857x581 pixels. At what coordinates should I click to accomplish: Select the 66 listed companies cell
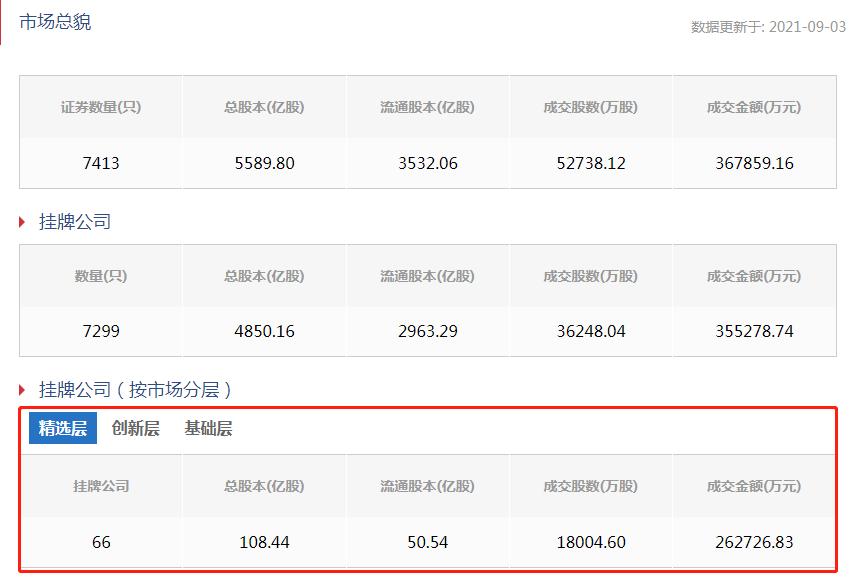pyautogui.click(x=101, y=542)
